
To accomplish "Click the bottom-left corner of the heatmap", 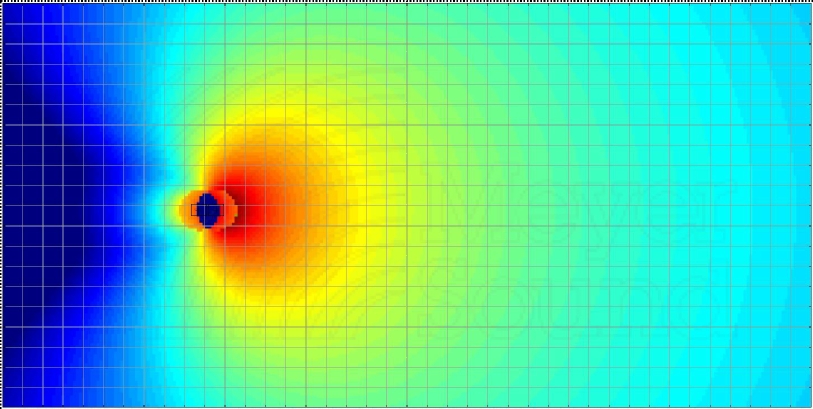I will coord(3,404).
